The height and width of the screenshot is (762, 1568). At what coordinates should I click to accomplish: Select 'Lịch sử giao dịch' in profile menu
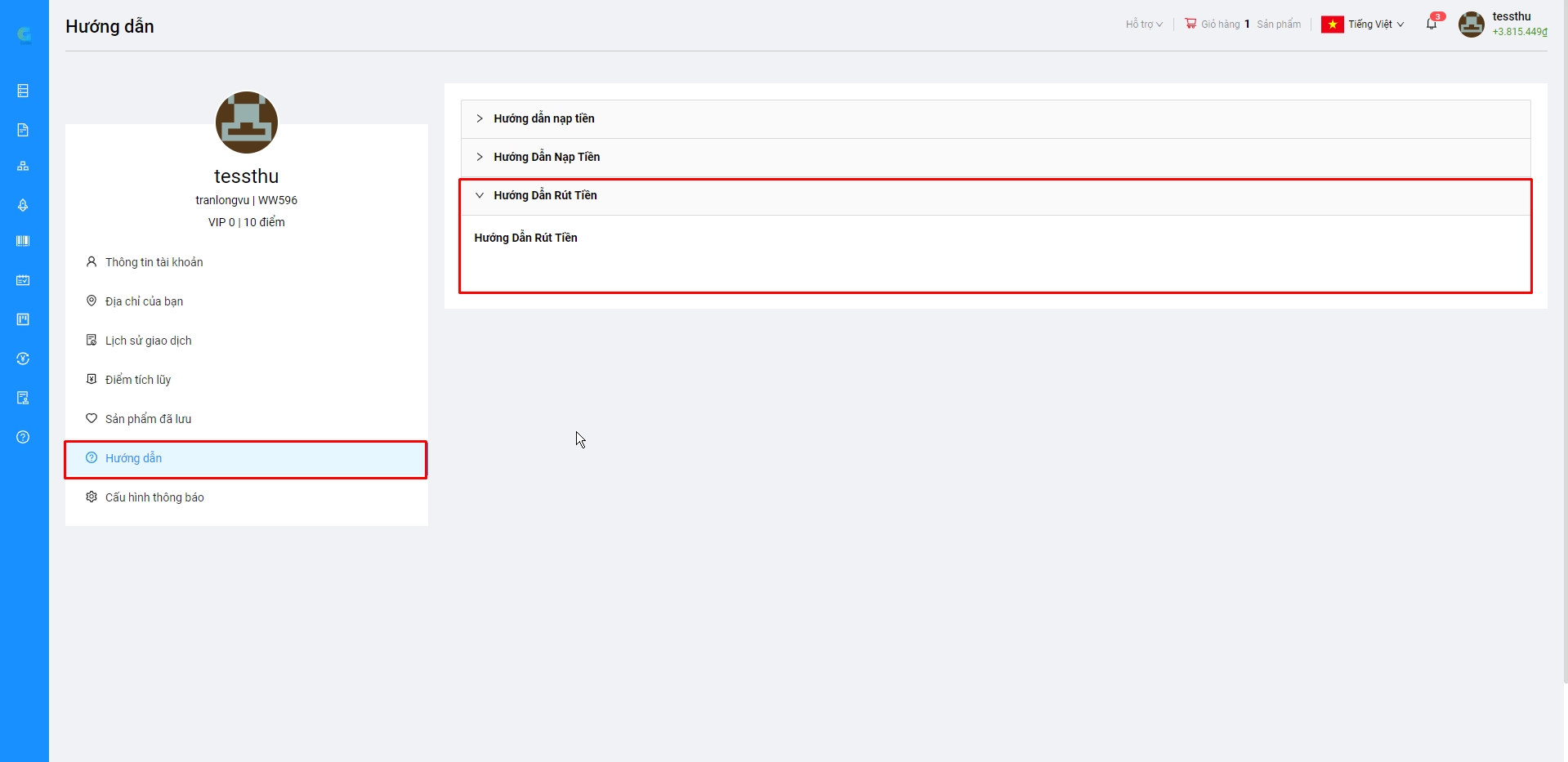coord(148,341)
